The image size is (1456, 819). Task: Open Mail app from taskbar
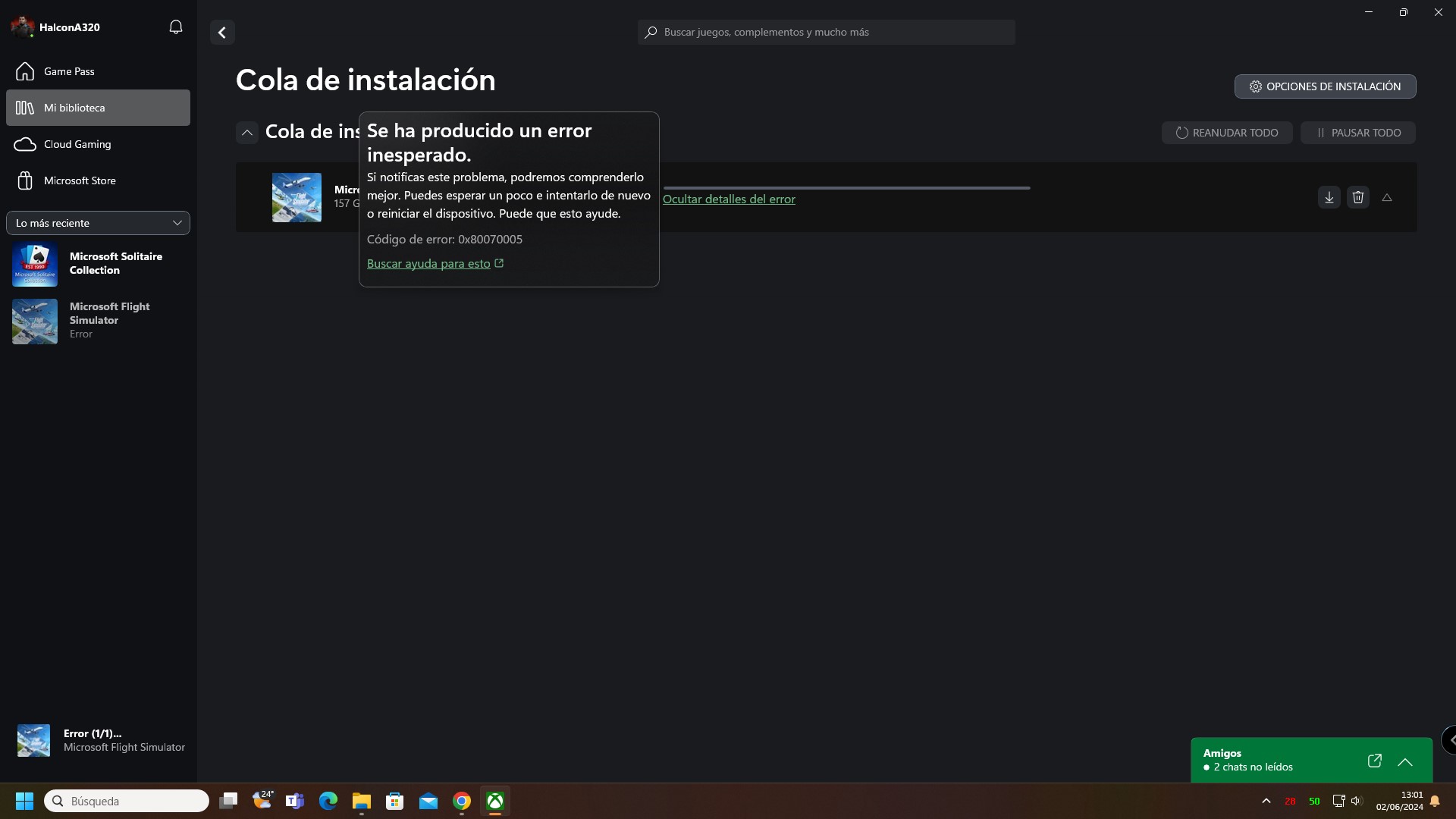pyautogui.click(x=428, y=801)
